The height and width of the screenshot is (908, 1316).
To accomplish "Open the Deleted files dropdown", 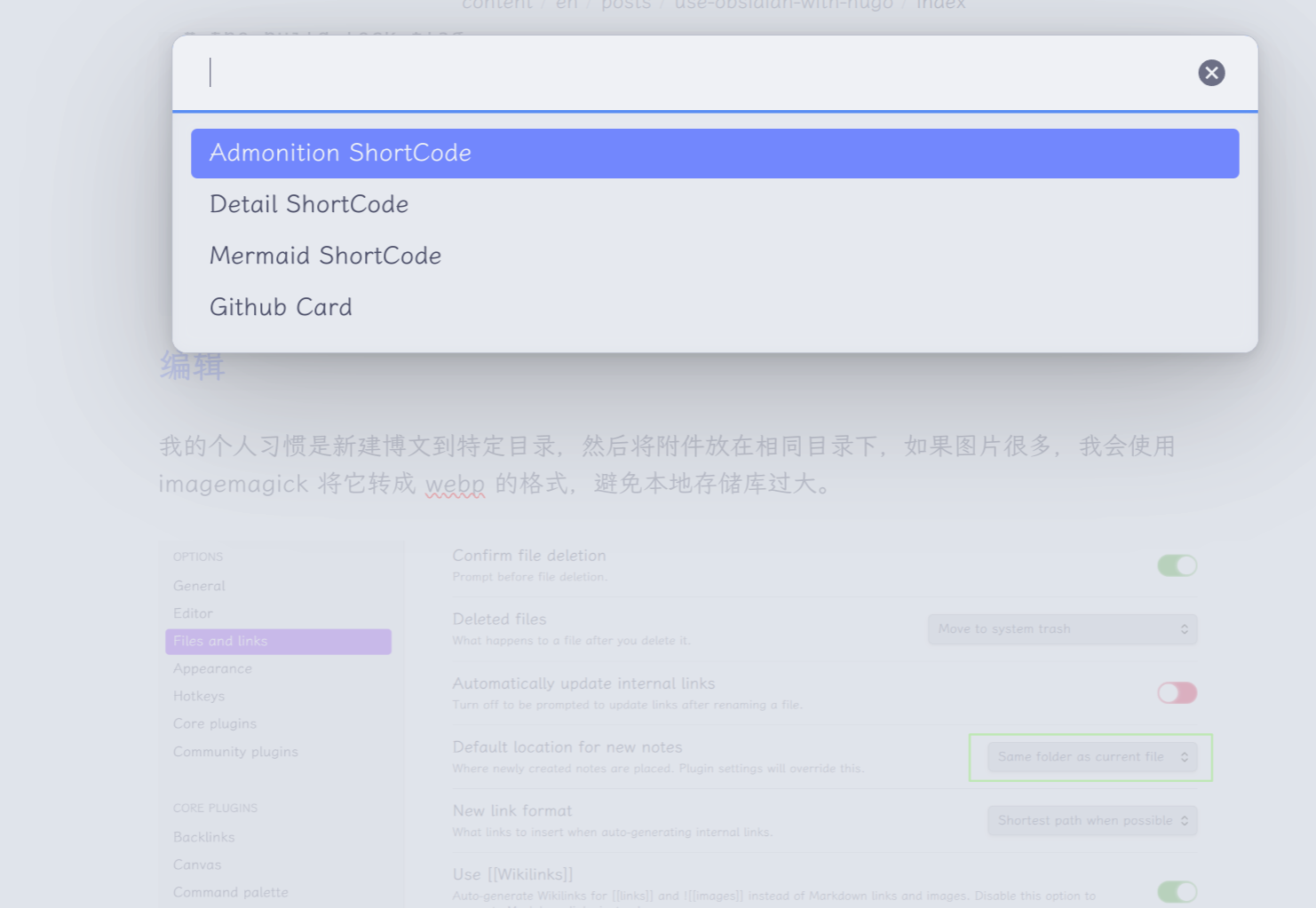I will pyautogui.click(x=1062, y=629).
